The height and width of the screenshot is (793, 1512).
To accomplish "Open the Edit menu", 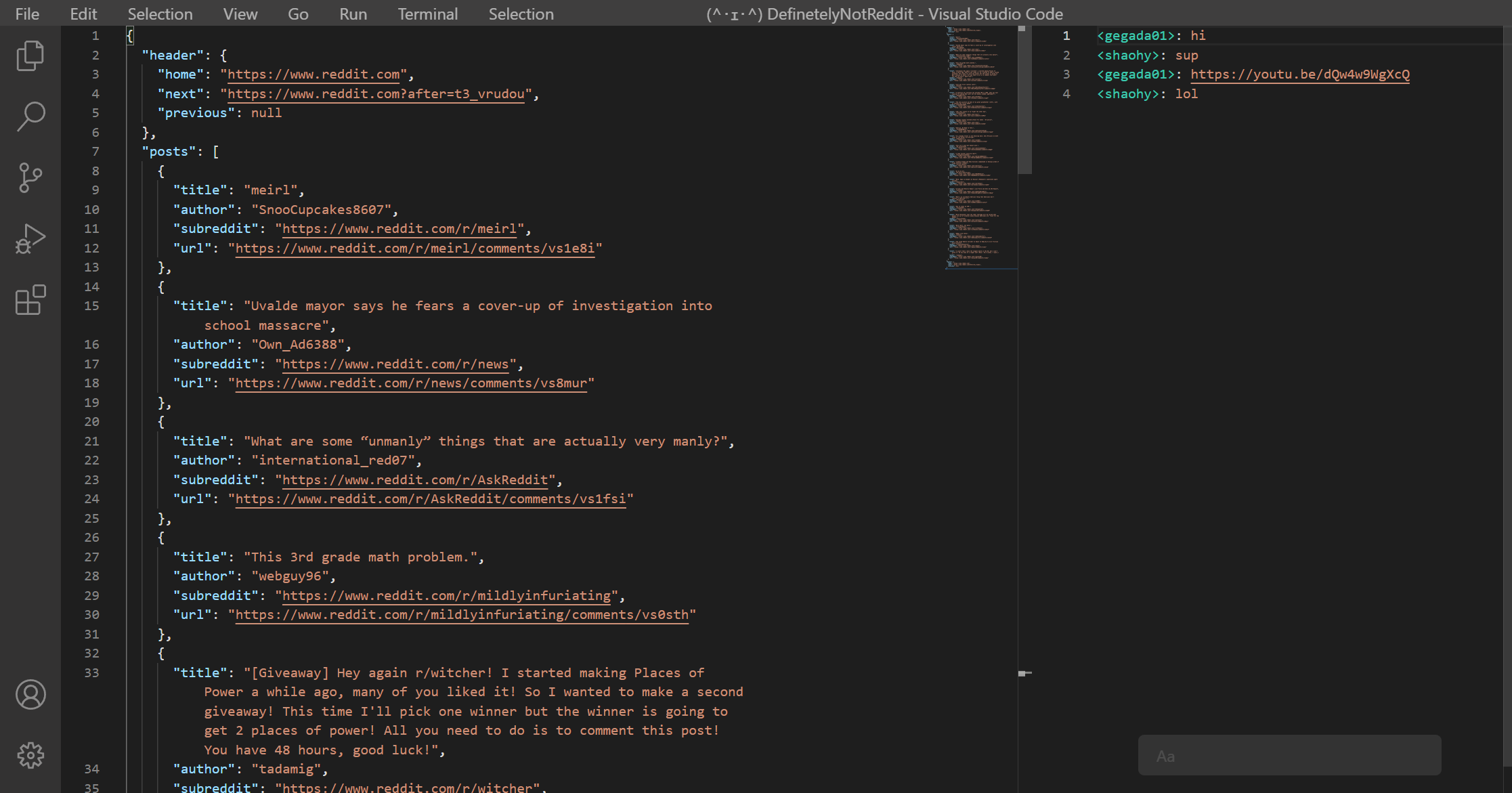I will [83, 14].
